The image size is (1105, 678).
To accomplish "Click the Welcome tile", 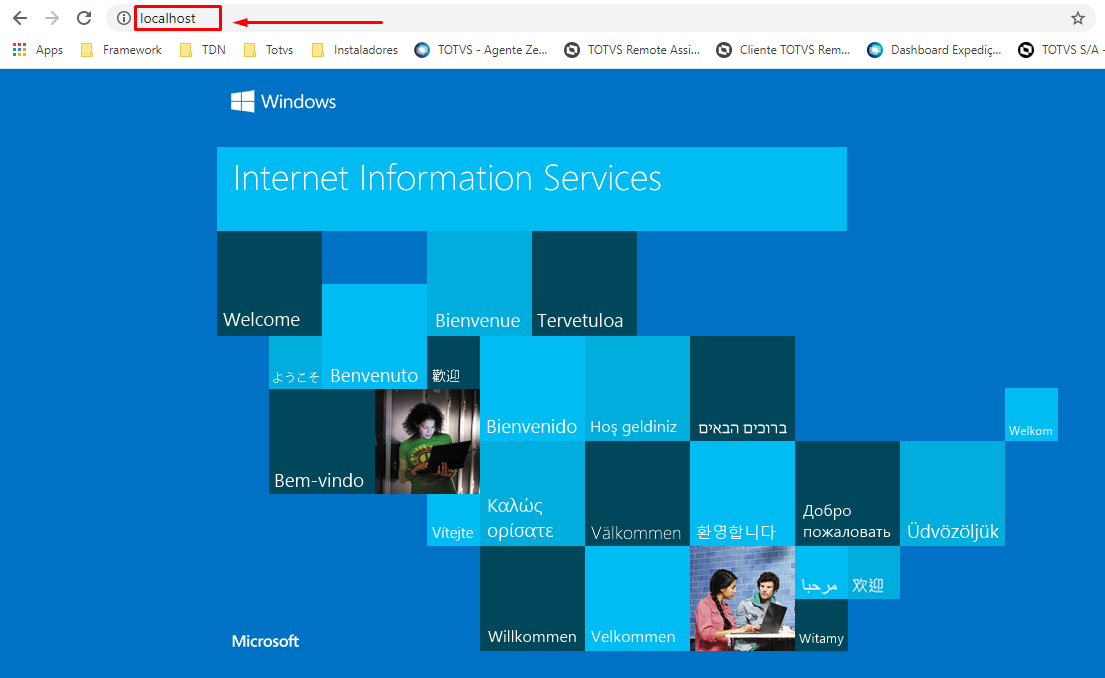I will 269,283.
